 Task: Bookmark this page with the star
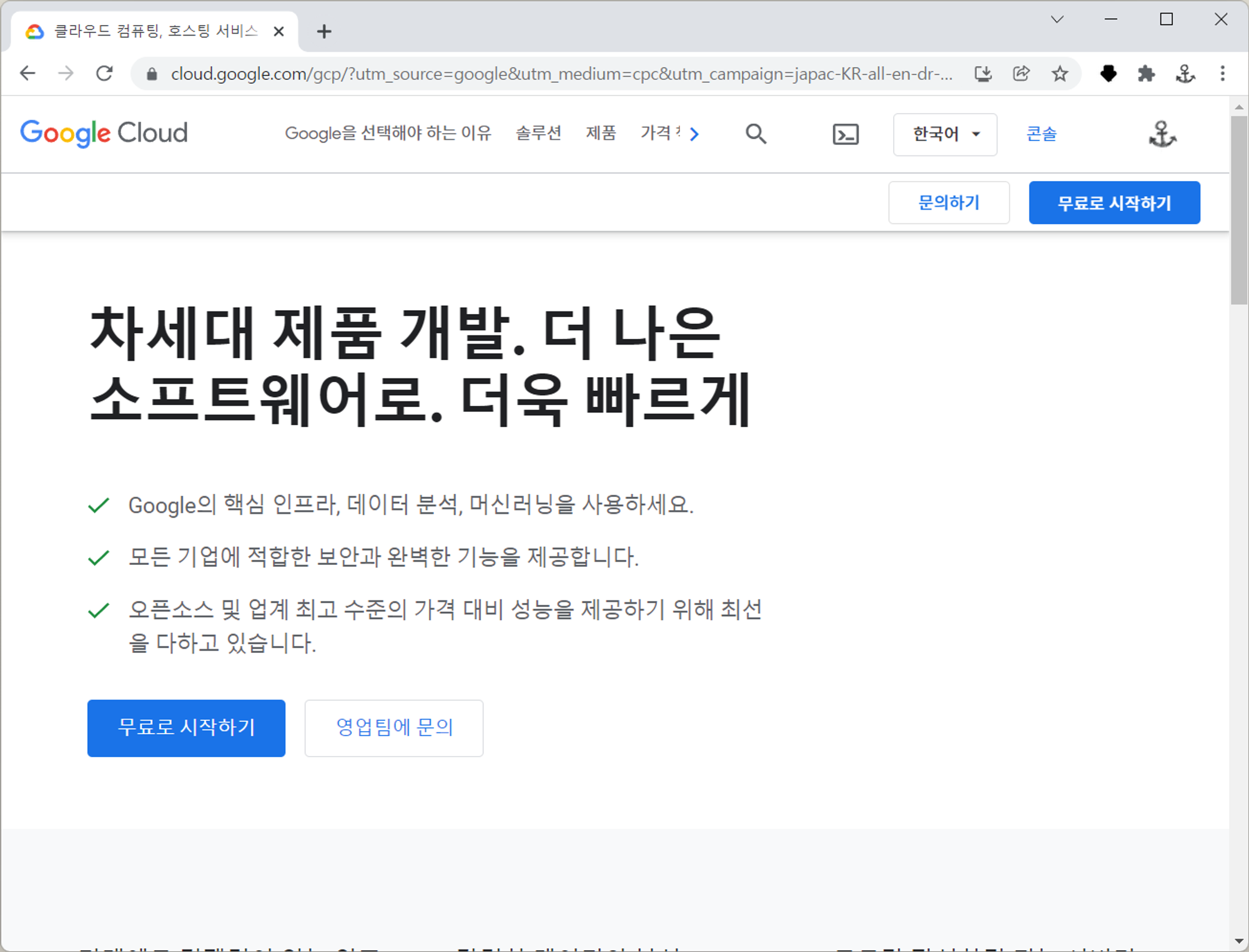[1060, 74]
